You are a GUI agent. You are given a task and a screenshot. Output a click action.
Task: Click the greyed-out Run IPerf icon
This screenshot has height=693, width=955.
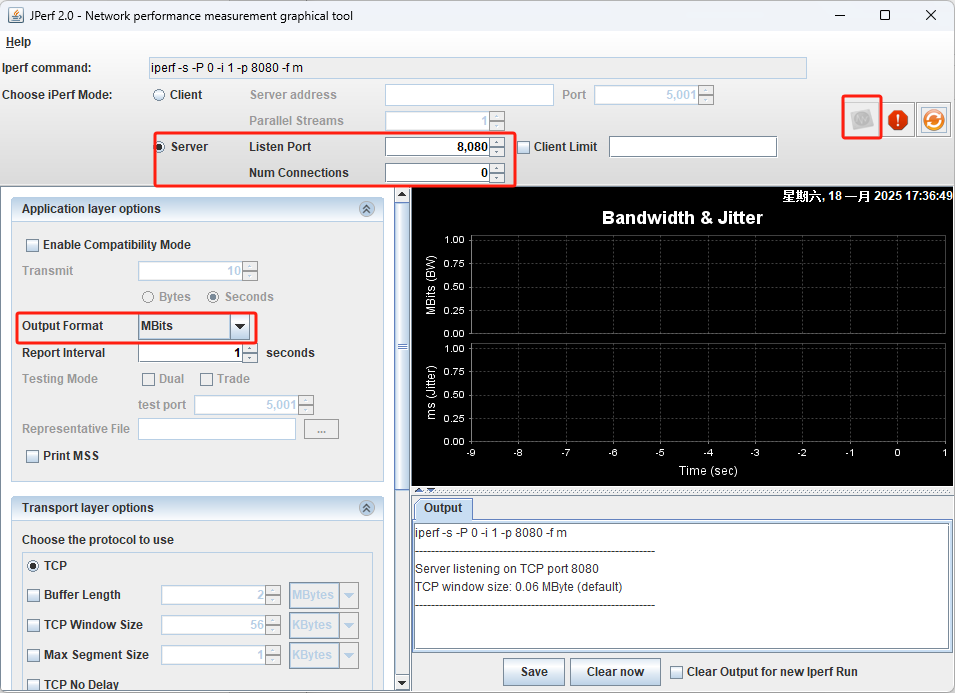click(861, 119)
